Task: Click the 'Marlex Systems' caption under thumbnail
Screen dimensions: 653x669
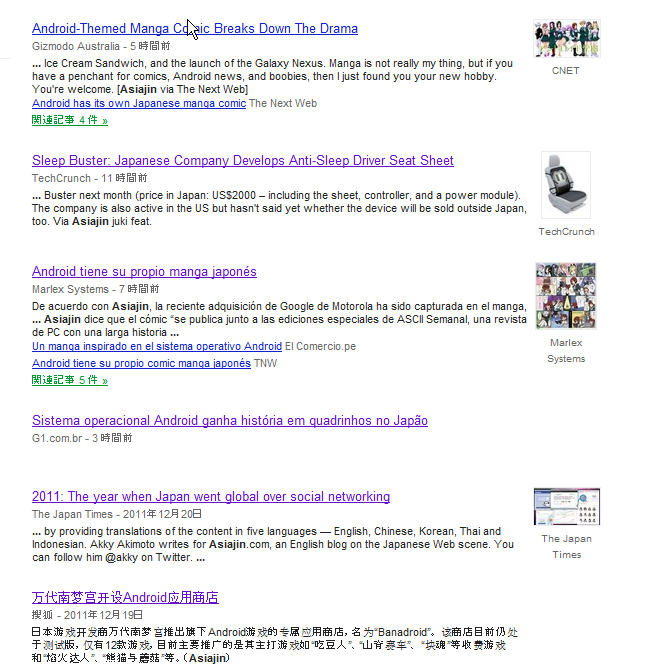Action: [566, 351]
